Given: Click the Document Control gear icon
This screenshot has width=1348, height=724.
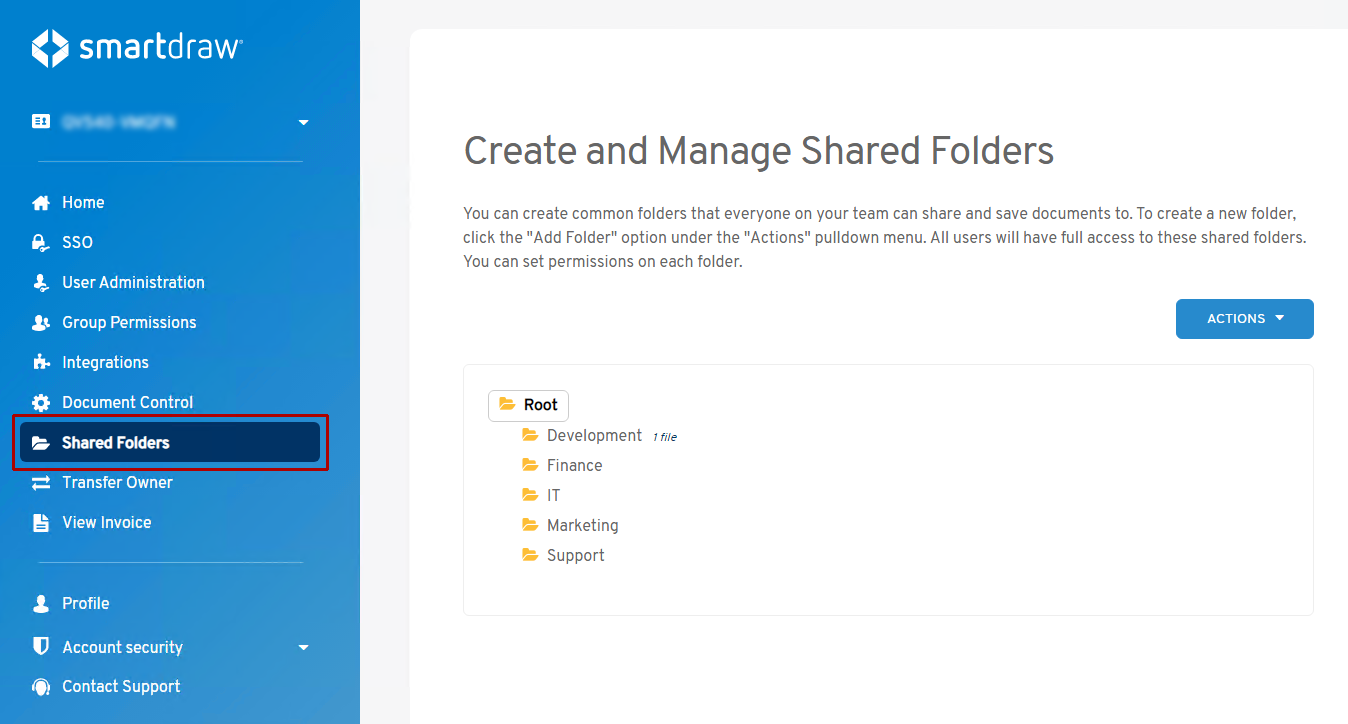Looking at the screenshot, I should pos(40,402).
